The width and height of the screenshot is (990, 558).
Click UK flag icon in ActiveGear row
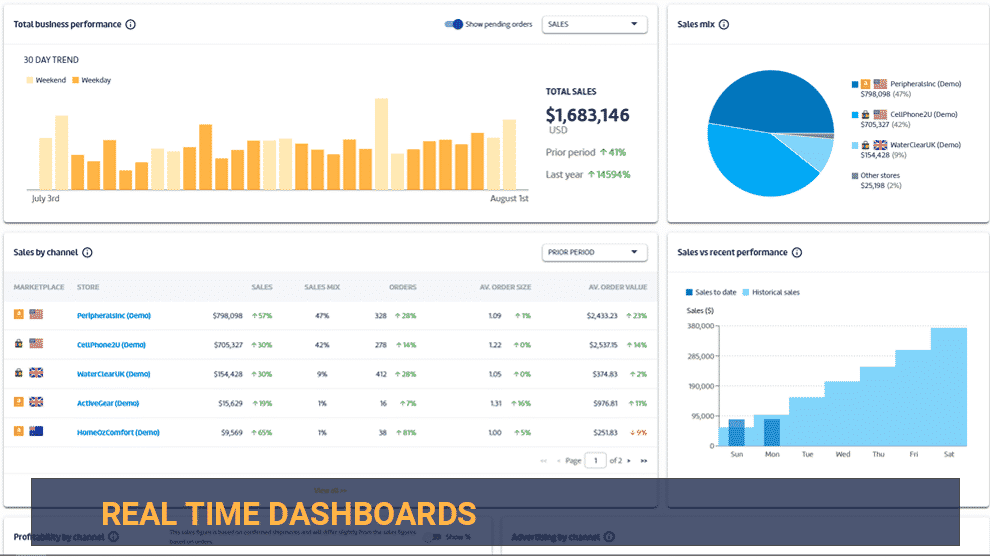coord(36,401)
